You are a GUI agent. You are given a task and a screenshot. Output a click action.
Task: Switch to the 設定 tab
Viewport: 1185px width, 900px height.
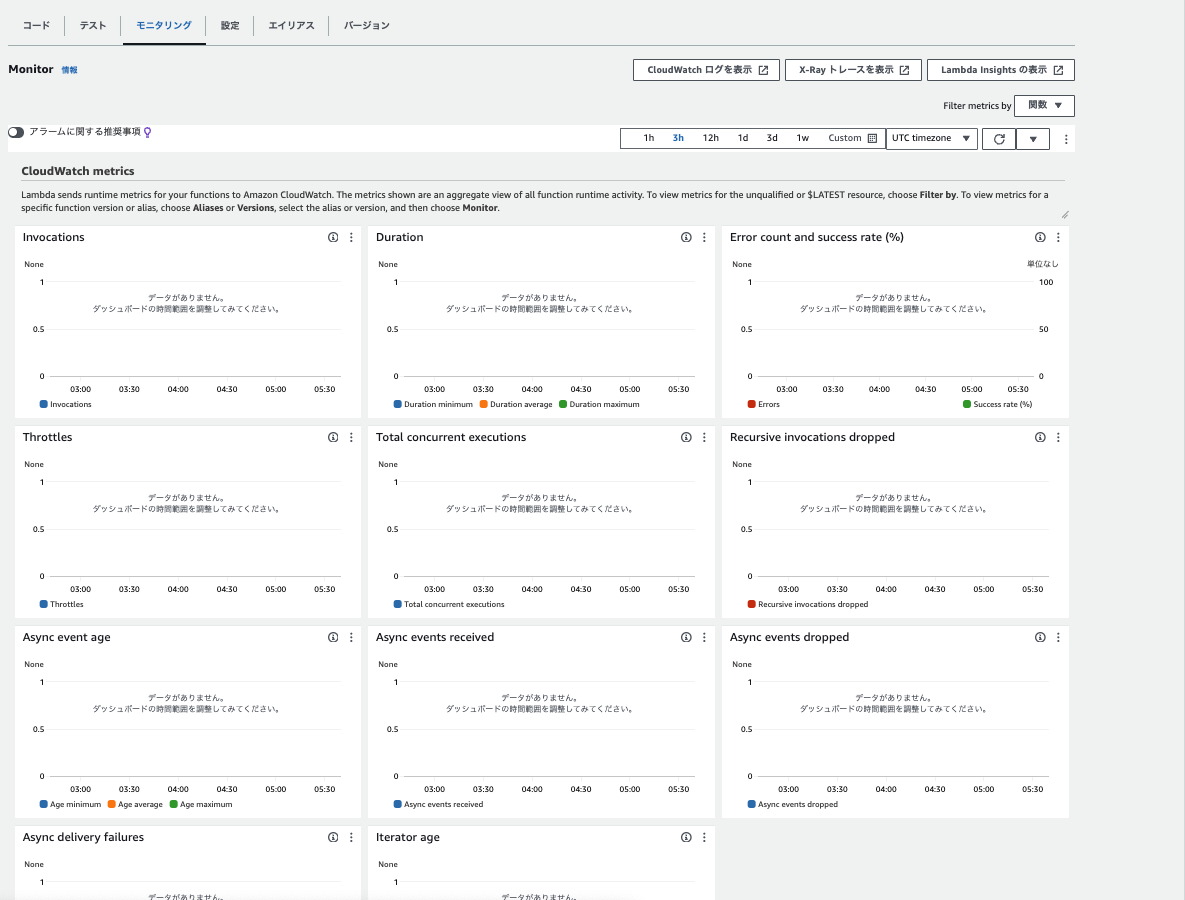click(x=229, y=25)
